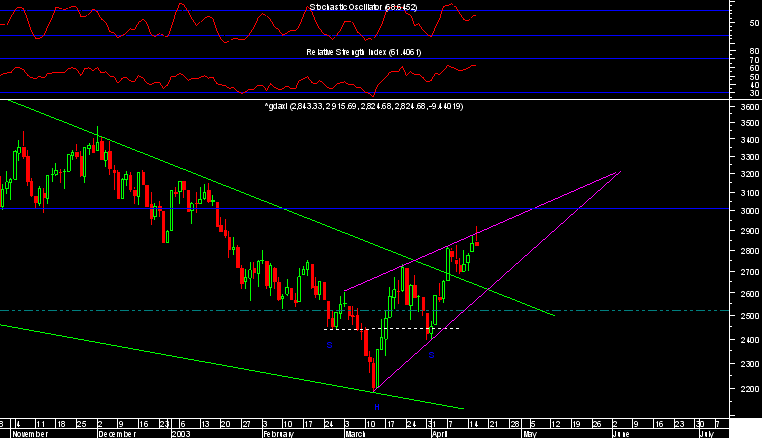Click the date label 12 on time axis
The image size is (762, 438).
pos(555,424)
